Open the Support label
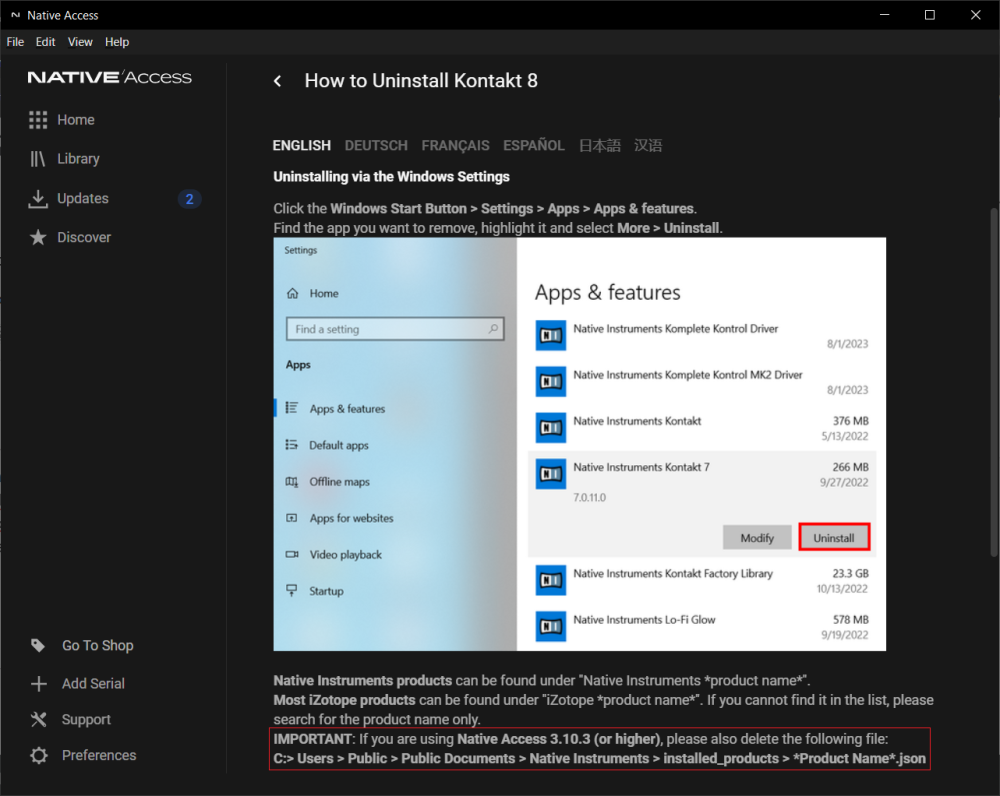Viewport: 1000px width, 796px height. click(86, 719)
